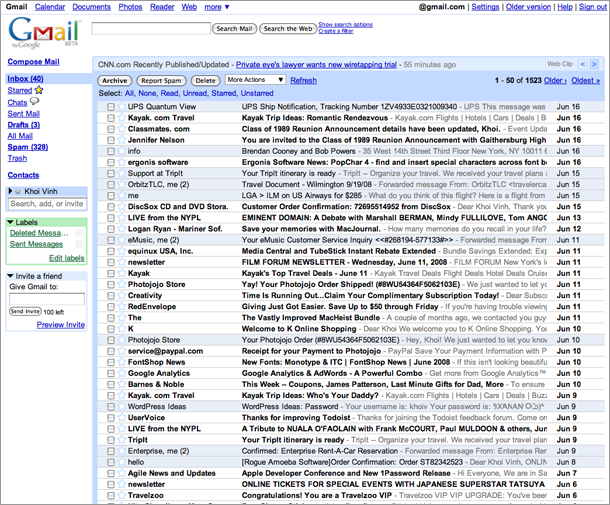This screenshot has height=505, width=610.
Task: Star the Google Analytics message
Action: coord(122,373)
